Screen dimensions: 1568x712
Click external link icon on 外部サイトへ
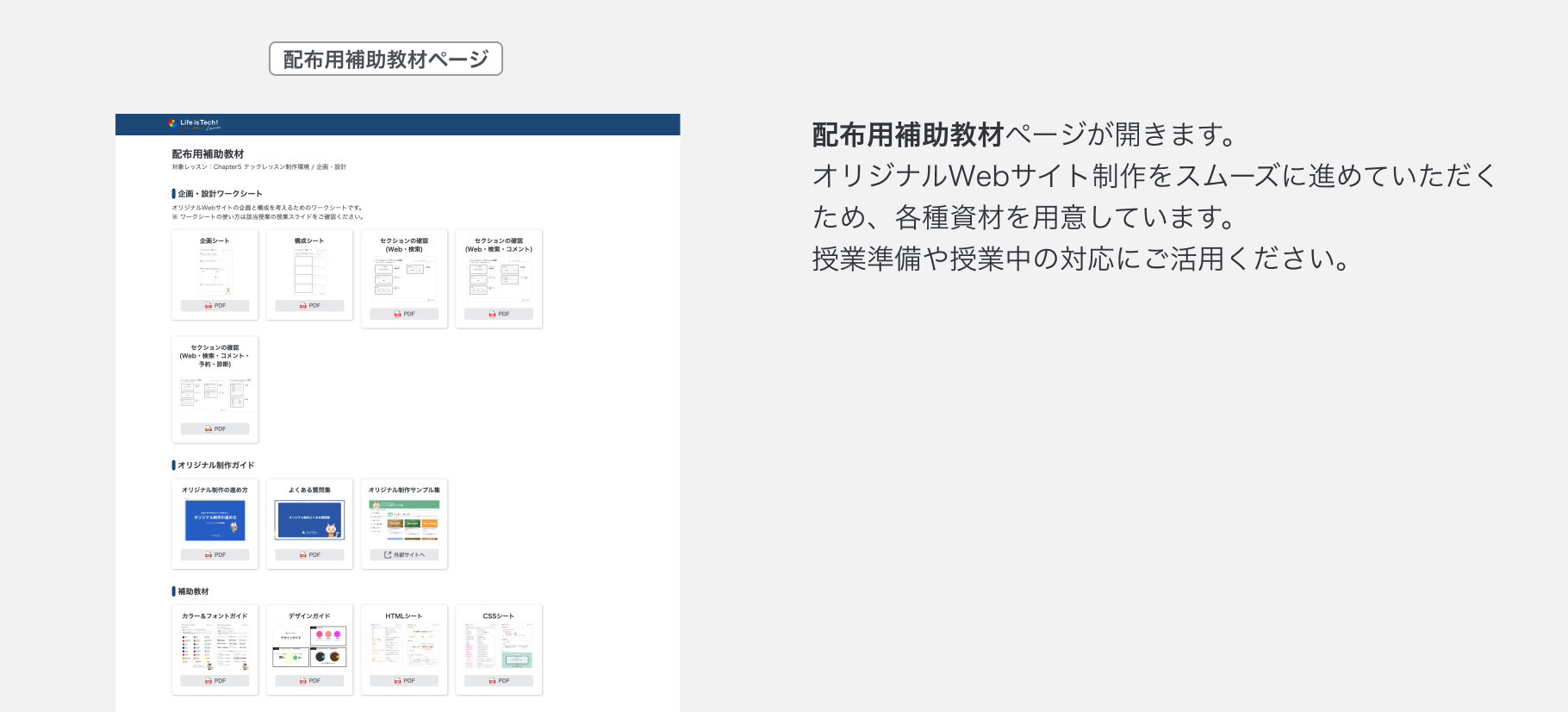pyautogui.click(x=388, y=555)
